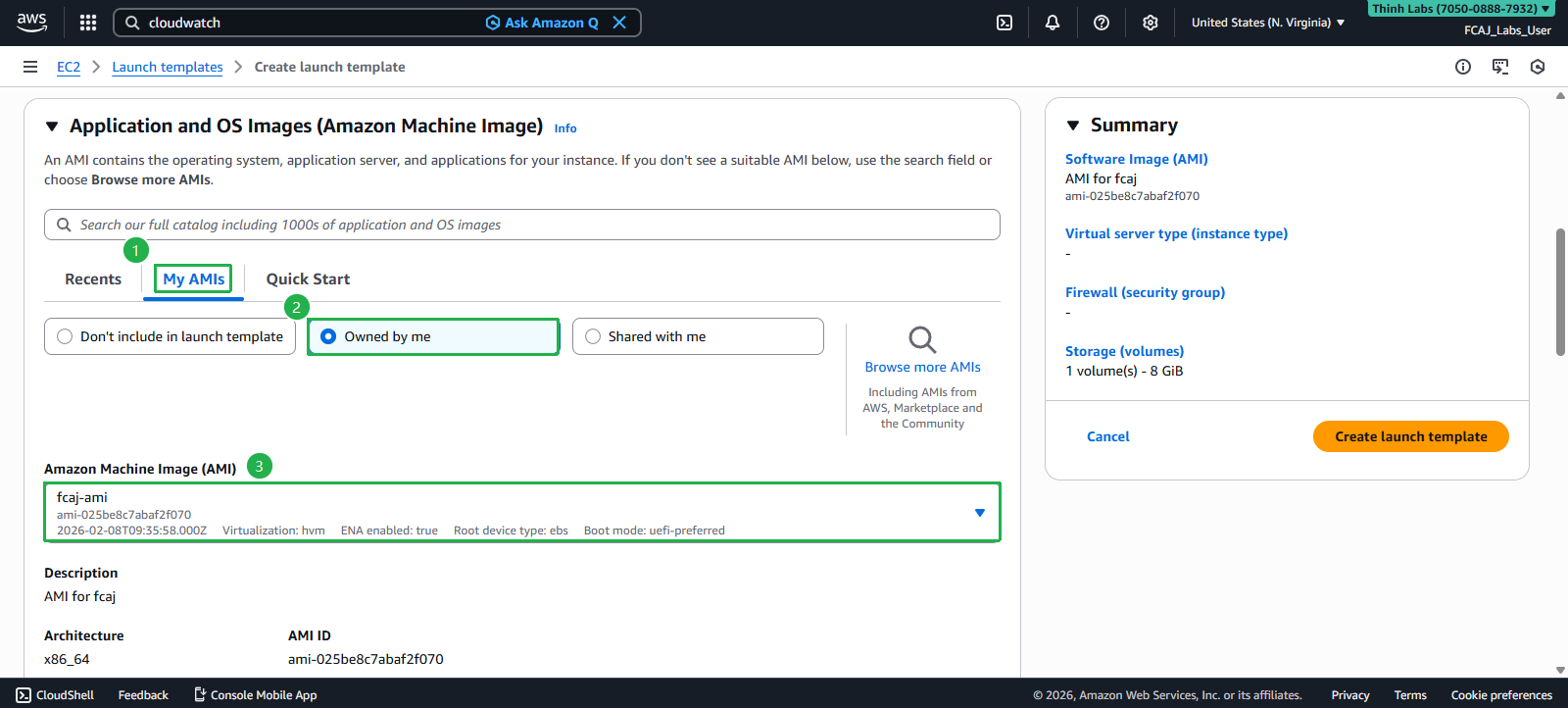
Task: Open the Info link beside AMI heading
Action: (565, 128)
